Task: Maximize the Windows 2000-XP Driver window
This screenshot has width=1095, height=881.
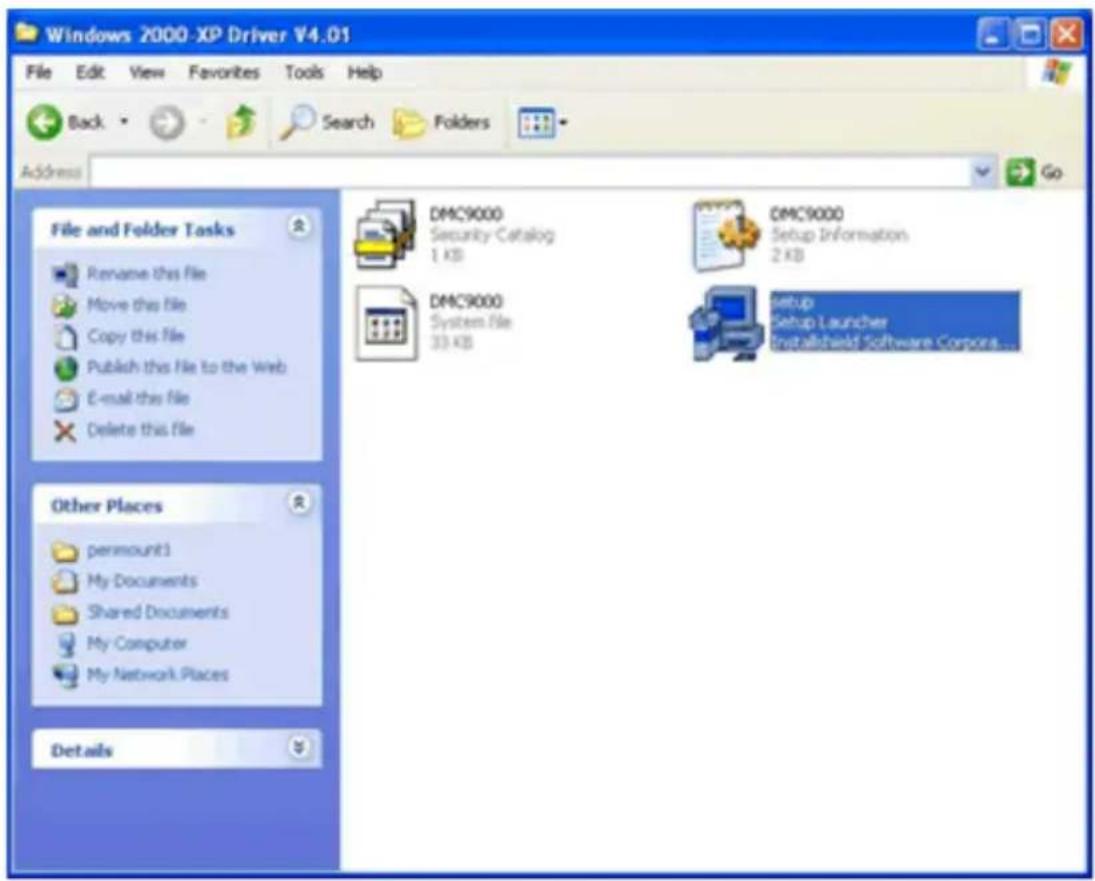Action: (x=1030, y=35)
